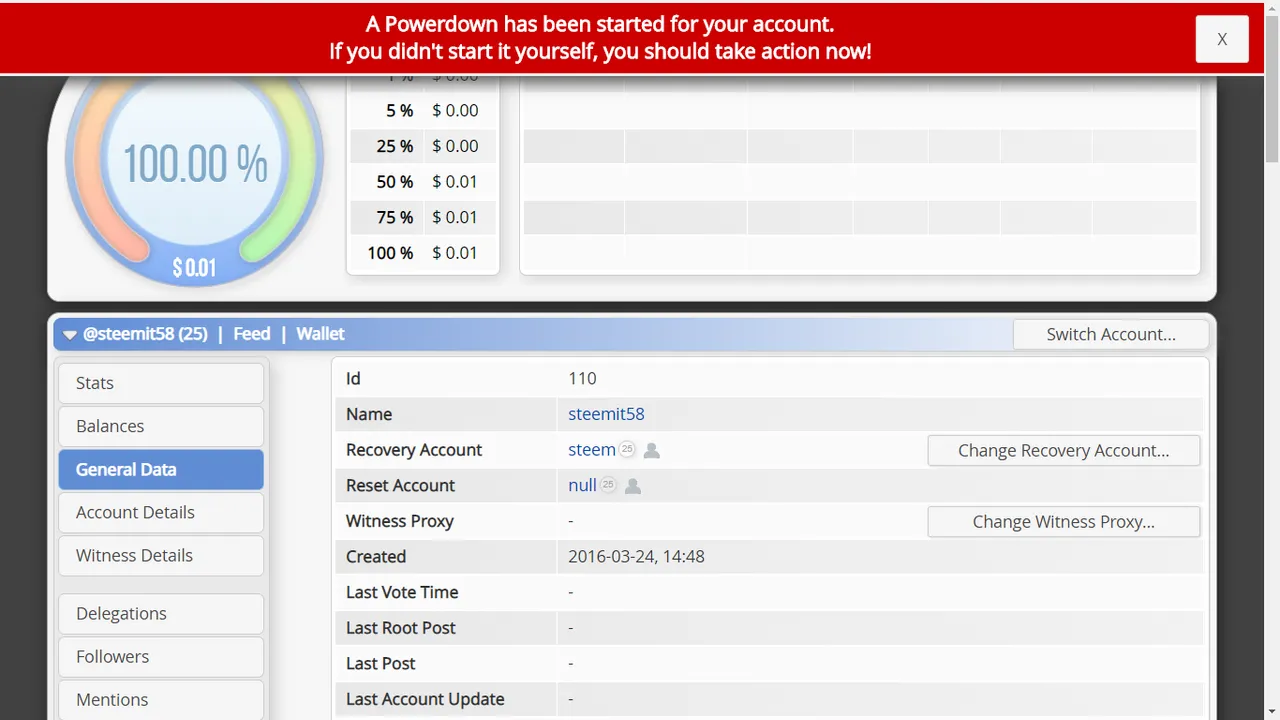Click the reputation 25 badge beside steem
This screenshot has height=720, width=1280.
627,449
